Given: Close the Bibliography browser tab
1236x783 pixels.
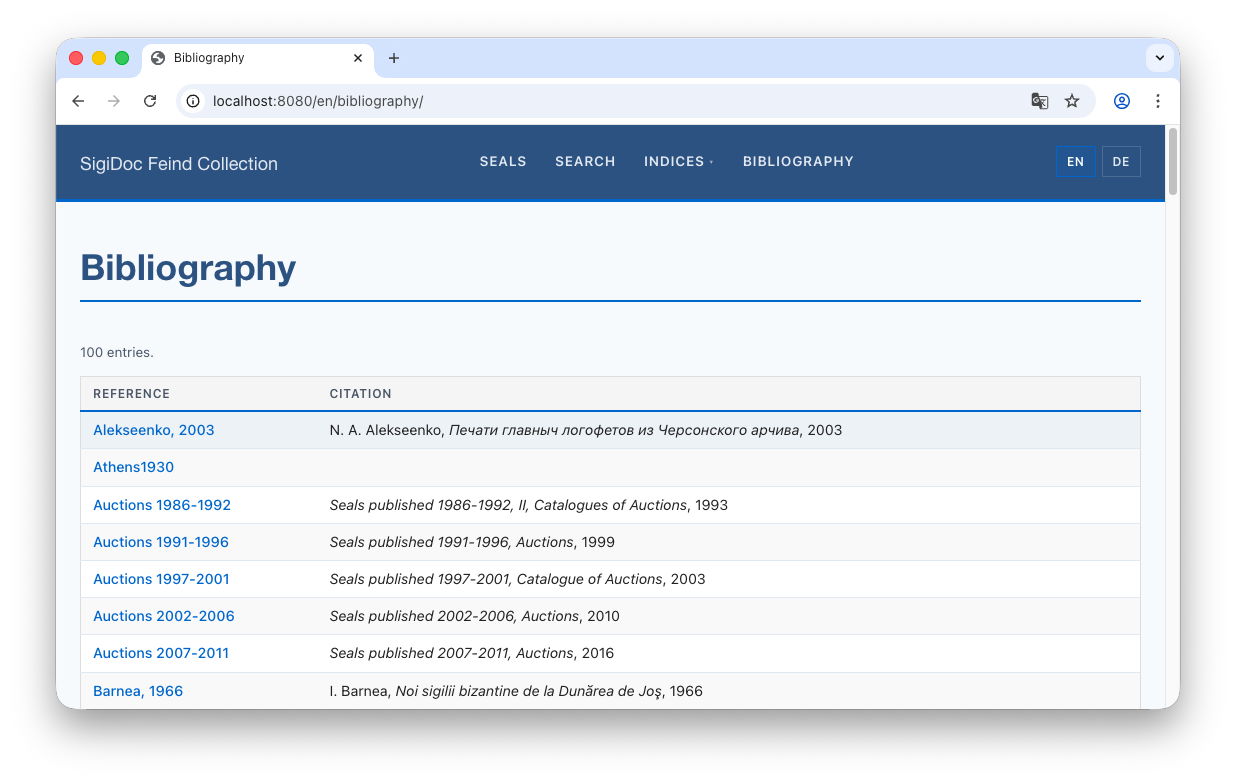Looking at the screenshot, I should pos(358,58).
